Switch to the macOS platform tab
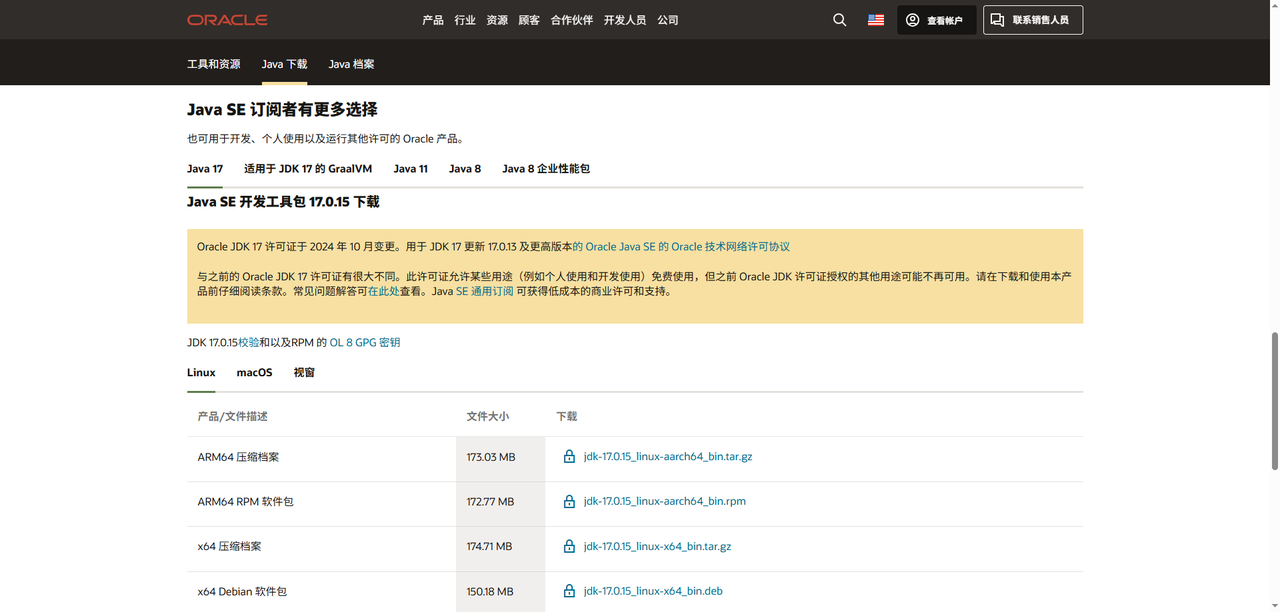1280x612 pixels. (x=254, y=373)
